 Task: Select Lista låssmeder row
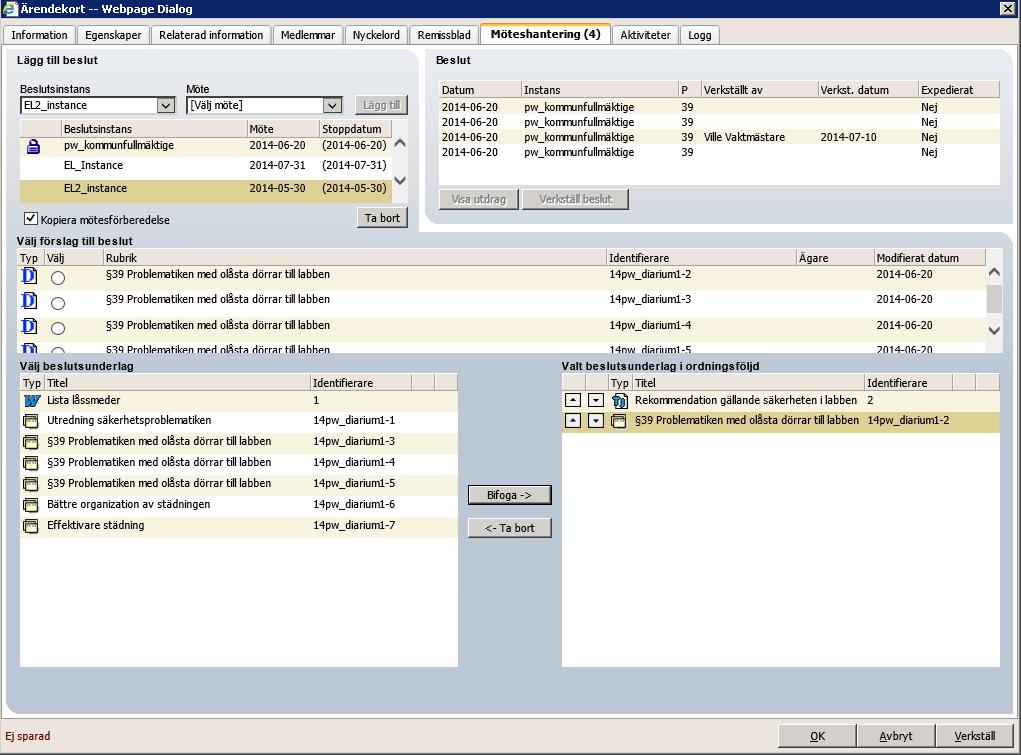tap(239, 401)
